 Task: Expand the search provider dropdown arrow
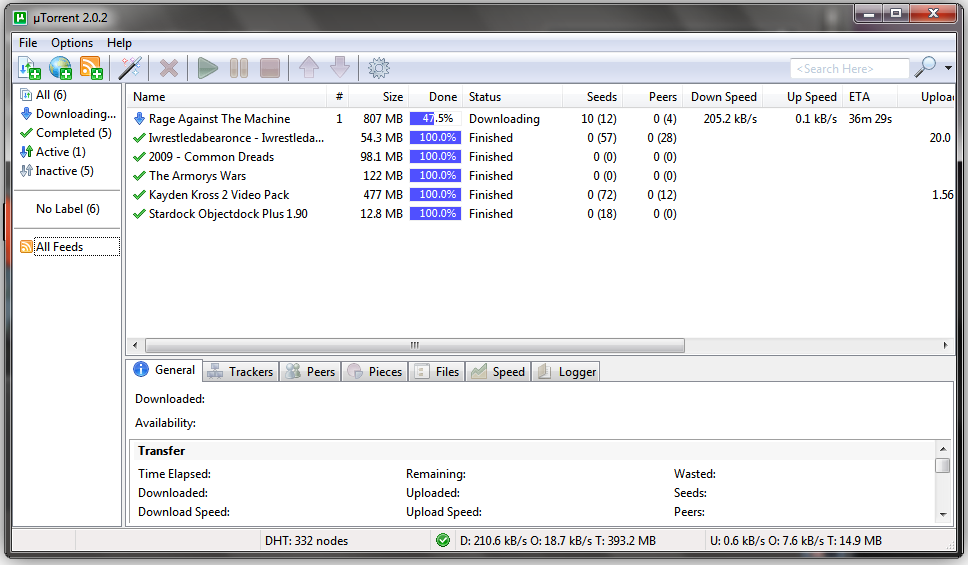(x=948, y=68)
